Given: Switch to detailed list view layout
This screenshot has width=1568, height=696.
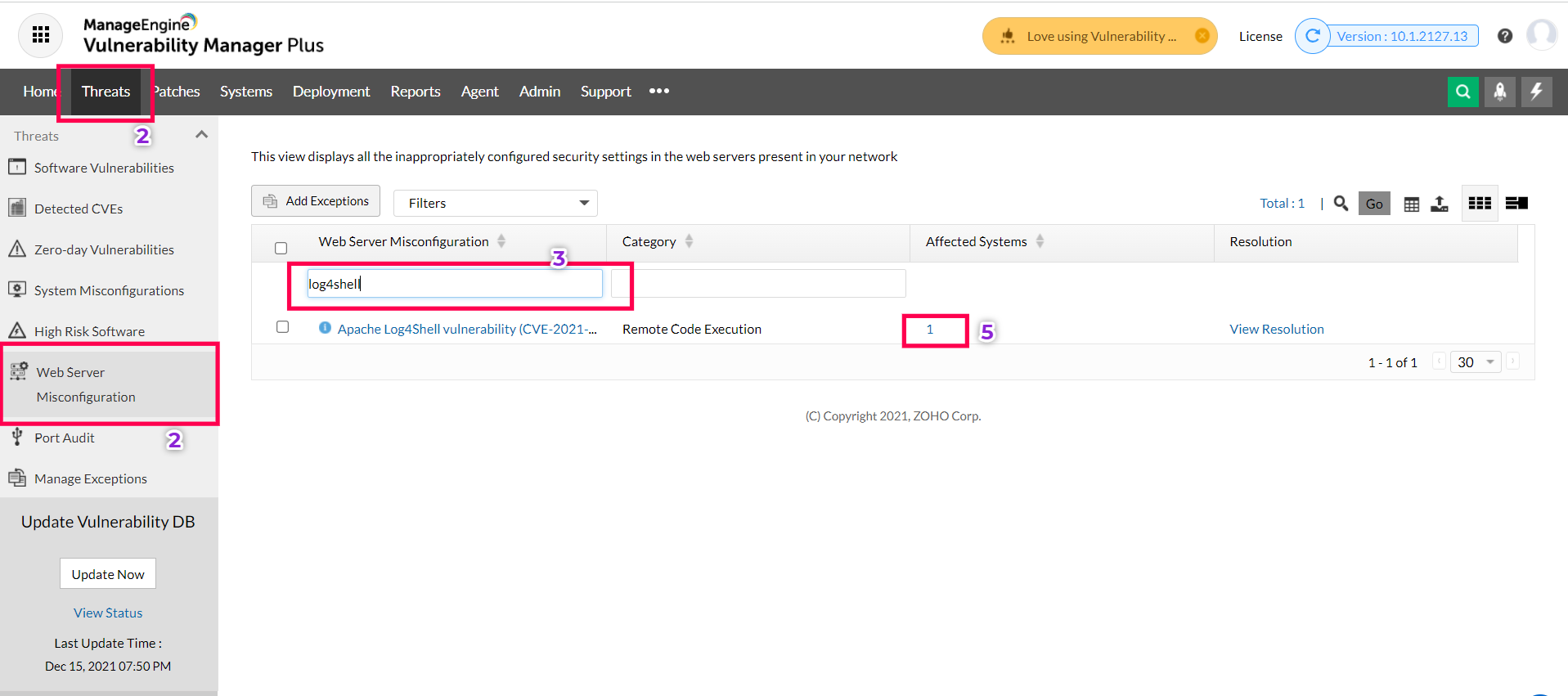Looking at the screenshot, I should tap(1516, 203).
